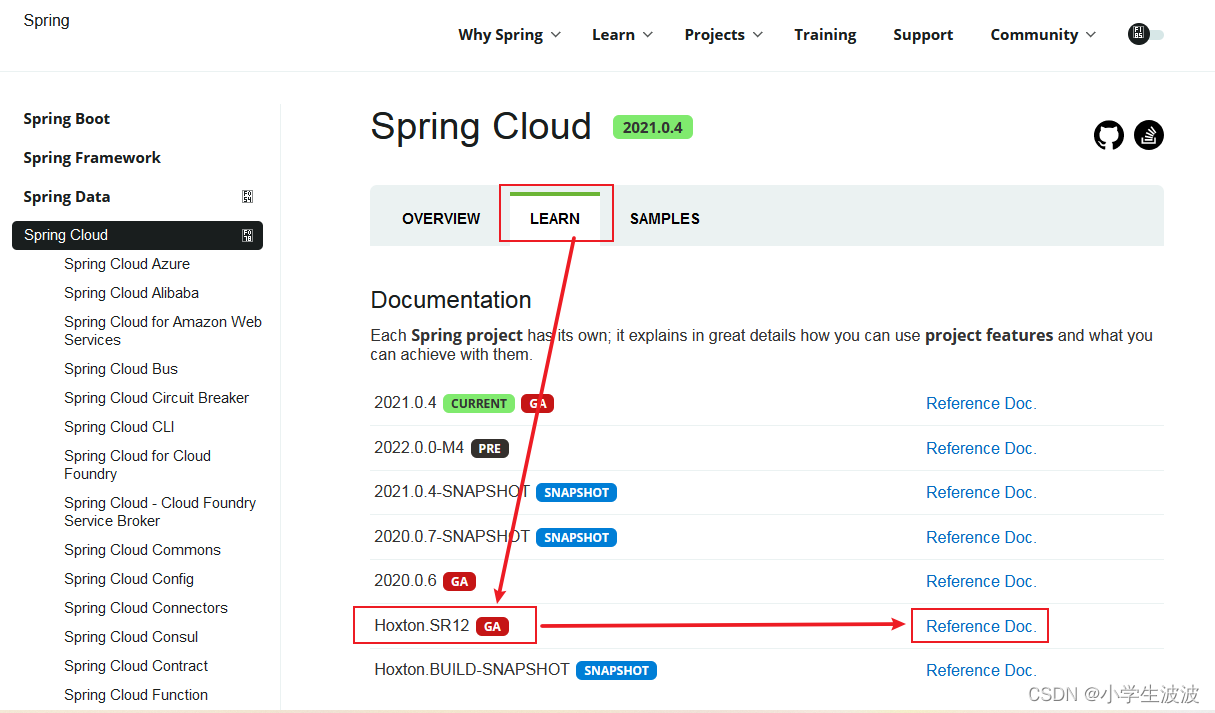Click the SNAPSHOT badge beside Hoxton.BUILD-SNAPSHOT
The image size is (1215, 713).
click(616, 671)
